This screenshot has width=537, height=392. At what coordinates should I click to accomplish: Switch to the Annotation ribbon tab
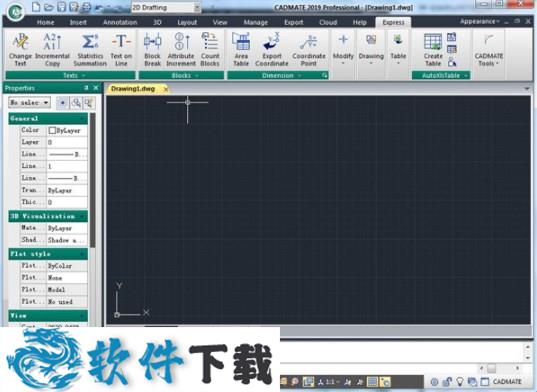[x=120, y=22]
